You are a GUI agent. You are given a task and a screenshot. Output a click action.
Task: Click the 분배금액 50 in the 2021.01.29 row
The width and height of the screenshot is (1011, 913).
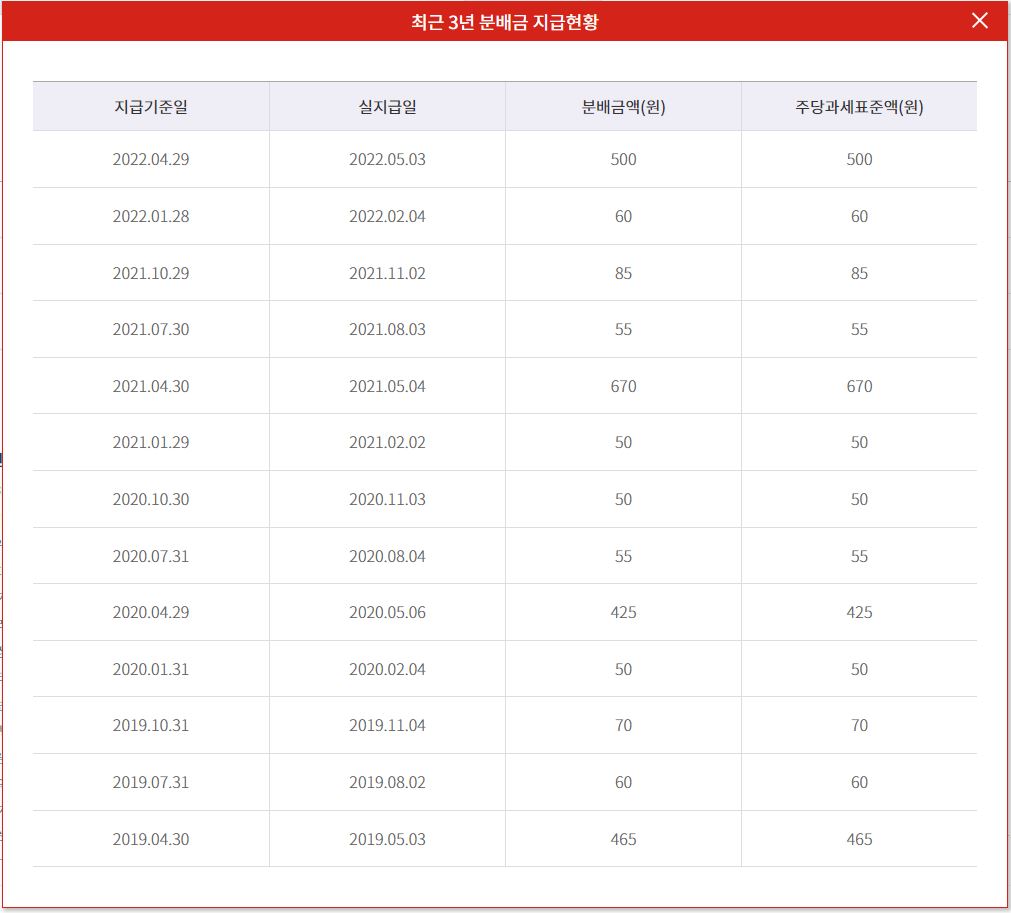(623, 442)
